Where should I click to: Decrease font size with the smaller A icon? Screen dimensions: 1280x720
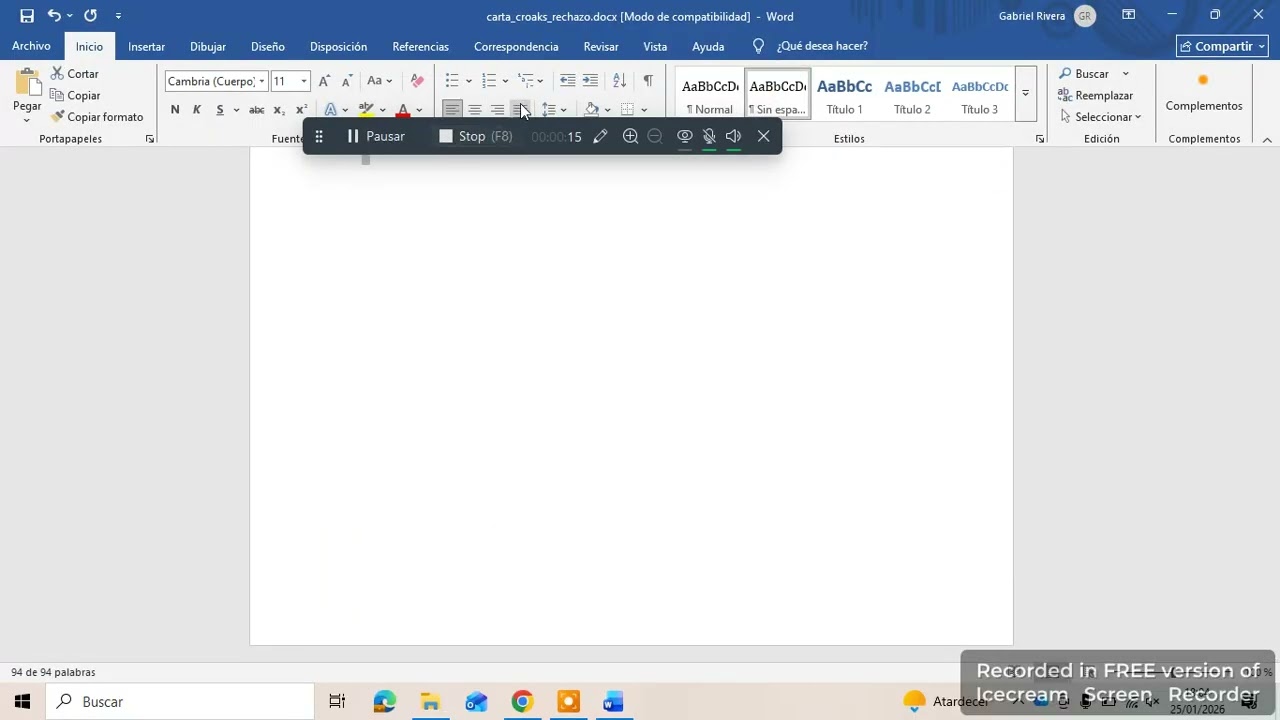click(x=346, y=81)
